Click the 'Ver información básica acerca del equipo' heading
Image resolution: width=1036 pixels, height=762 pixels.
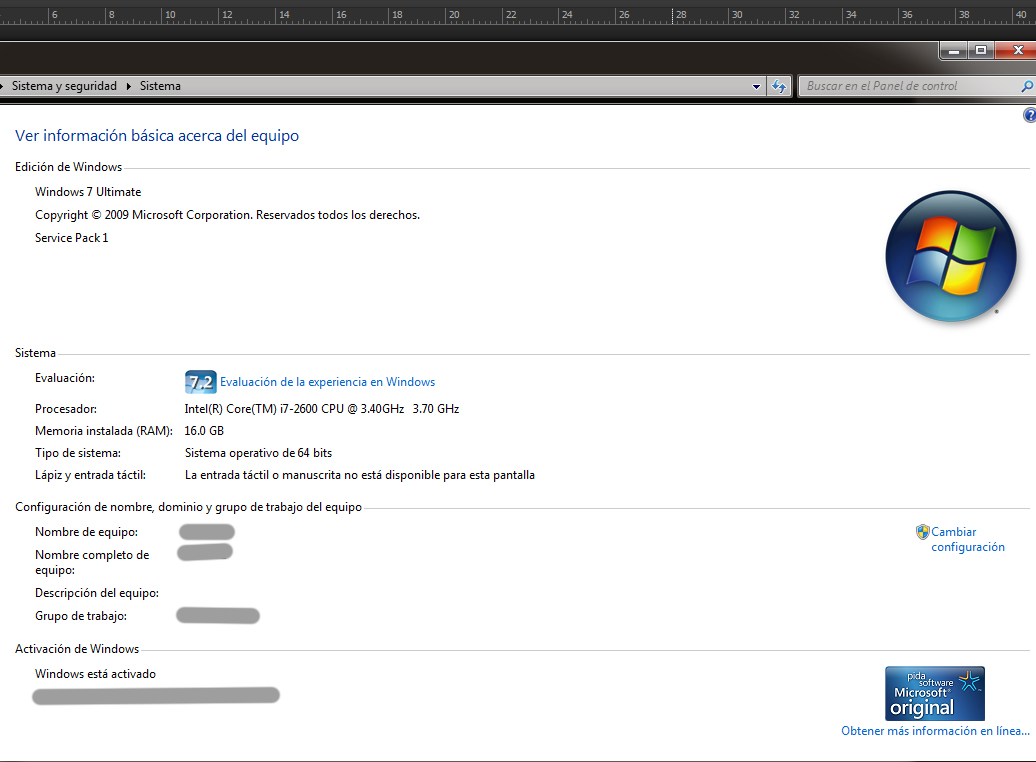point(157,135)
